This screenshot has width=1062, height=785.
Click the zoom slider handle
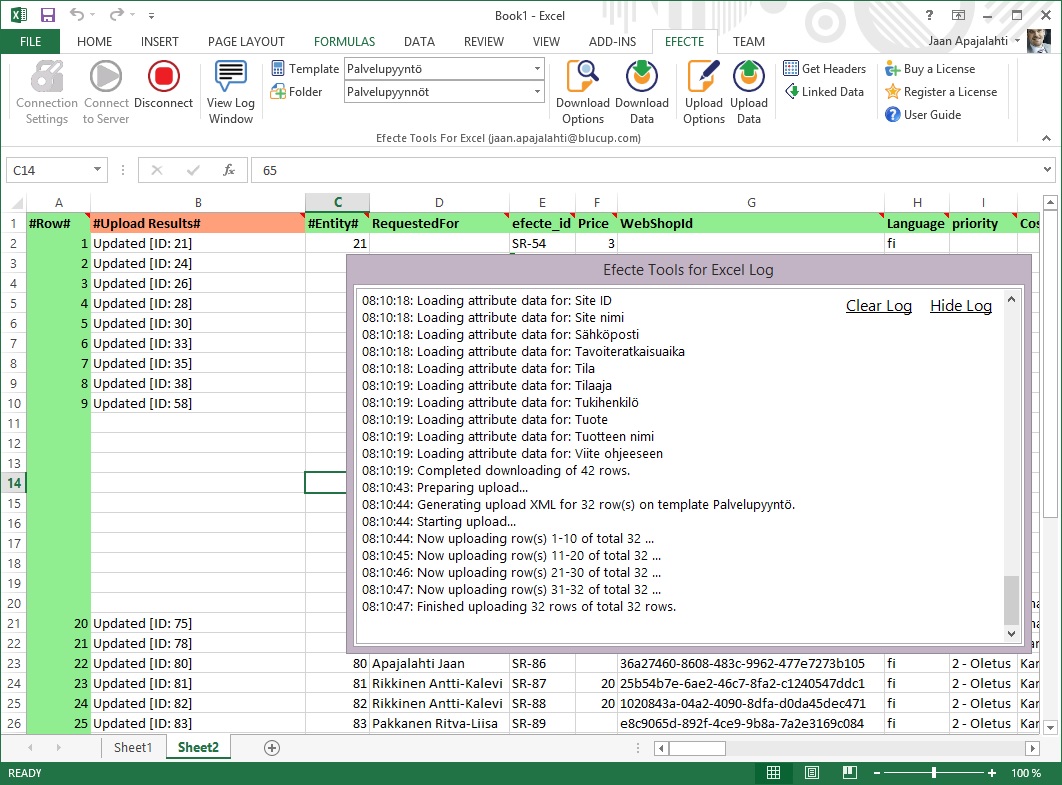[x=934, y=773]
